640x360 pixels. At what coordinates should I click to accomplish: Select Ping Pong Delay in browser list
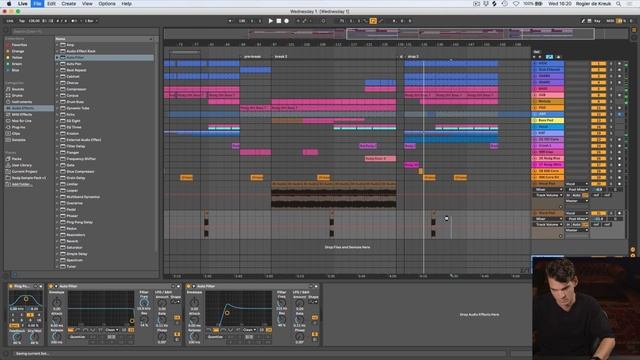coord(79,222)
